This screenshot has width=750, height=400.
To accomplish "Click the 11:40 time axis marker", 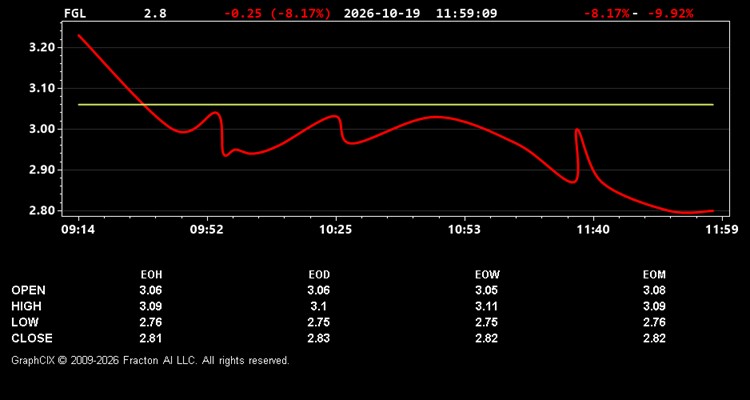I will (593, 230).
